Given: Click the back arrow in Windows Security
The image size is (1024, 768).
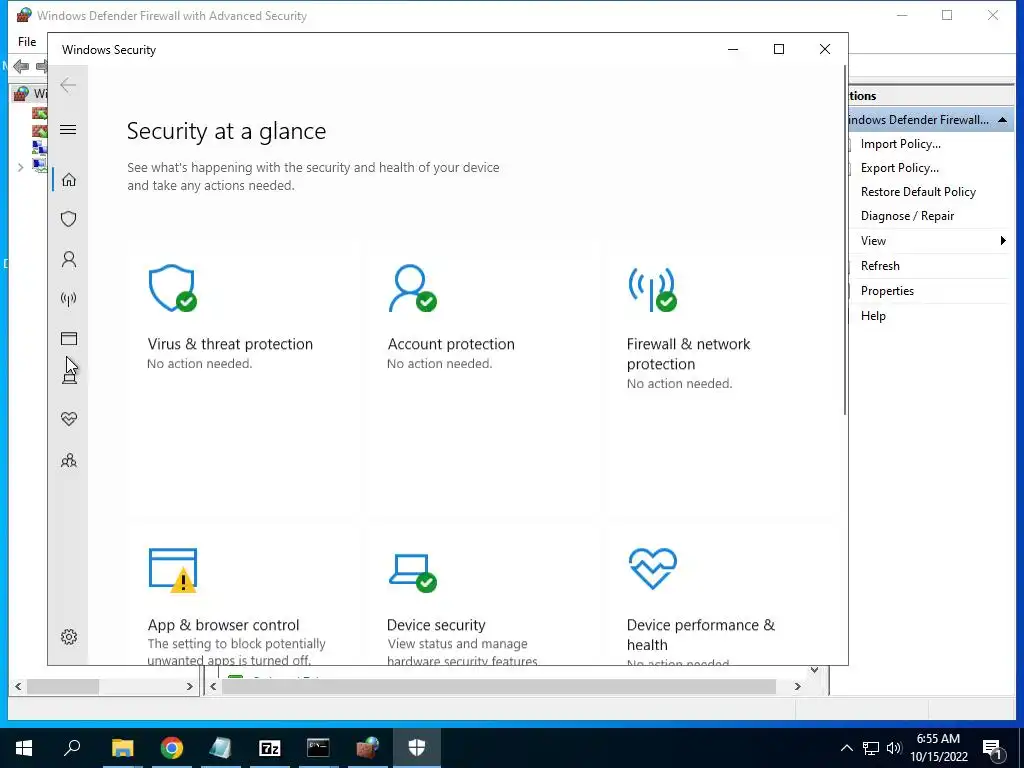Looking at the screenshot, I should [x=68, y=85].
